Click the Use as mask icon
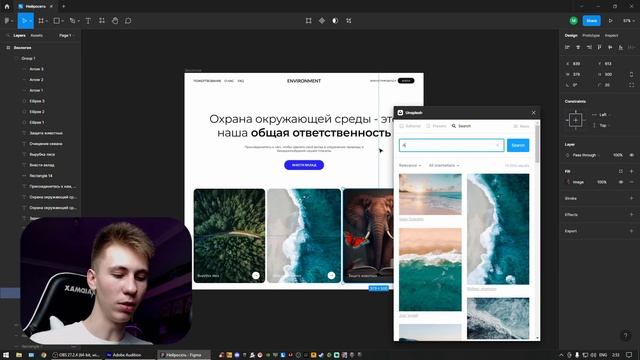The height and width of the screenshot is (360, 640). 335,21
